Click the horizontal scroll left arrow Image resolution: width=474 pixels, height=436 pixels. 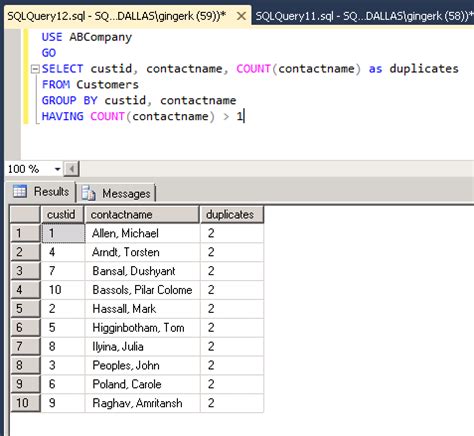click(71, 169)
